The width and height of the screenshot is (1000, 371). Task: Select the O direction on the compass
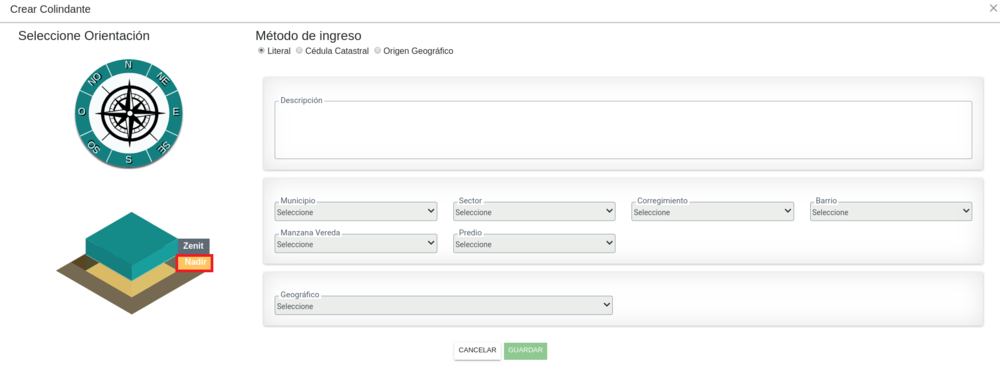click(x=82, y=112)
